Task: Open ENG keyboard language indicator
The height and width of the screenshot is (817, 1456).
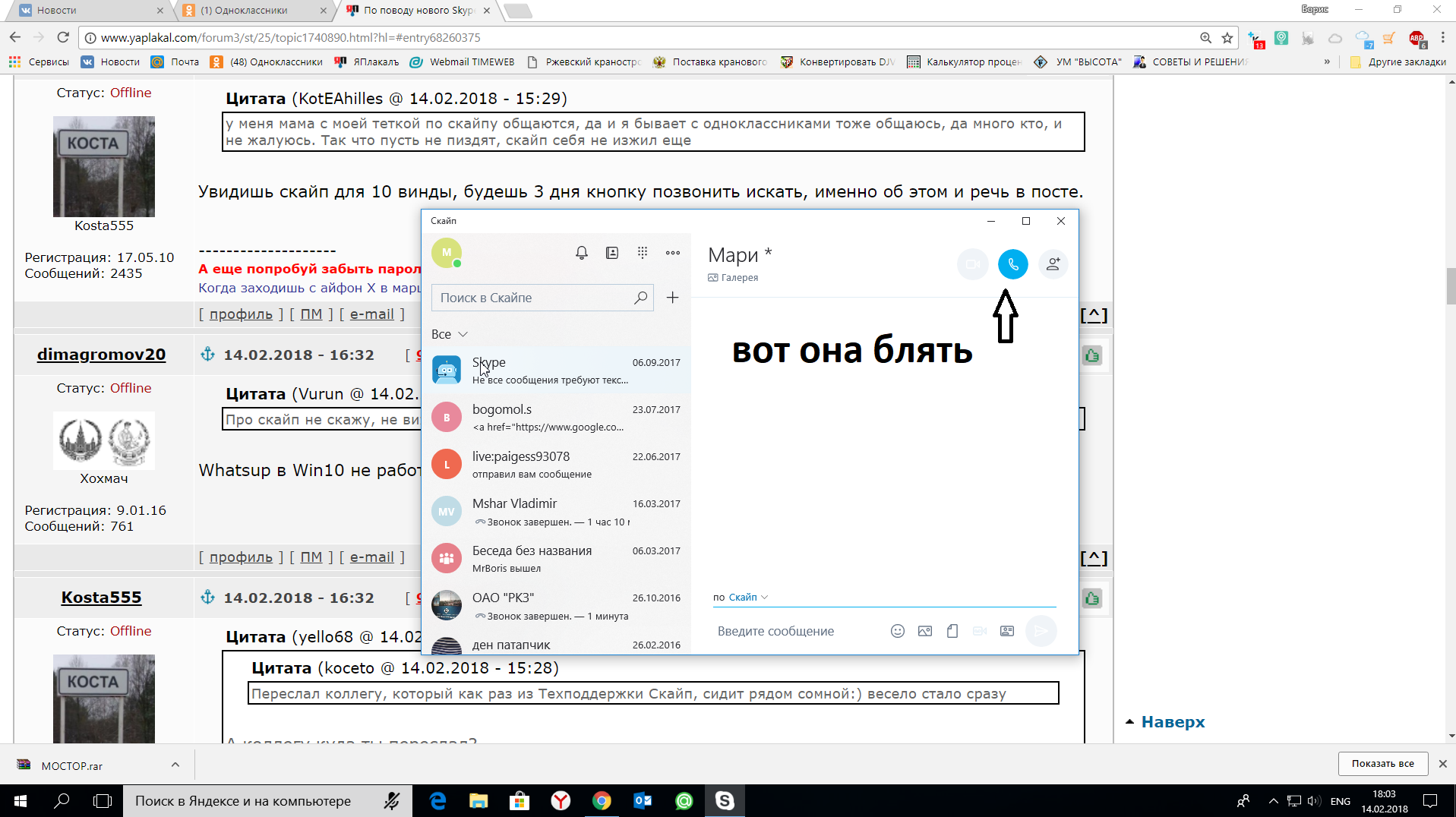Action: click(1341, 801)
